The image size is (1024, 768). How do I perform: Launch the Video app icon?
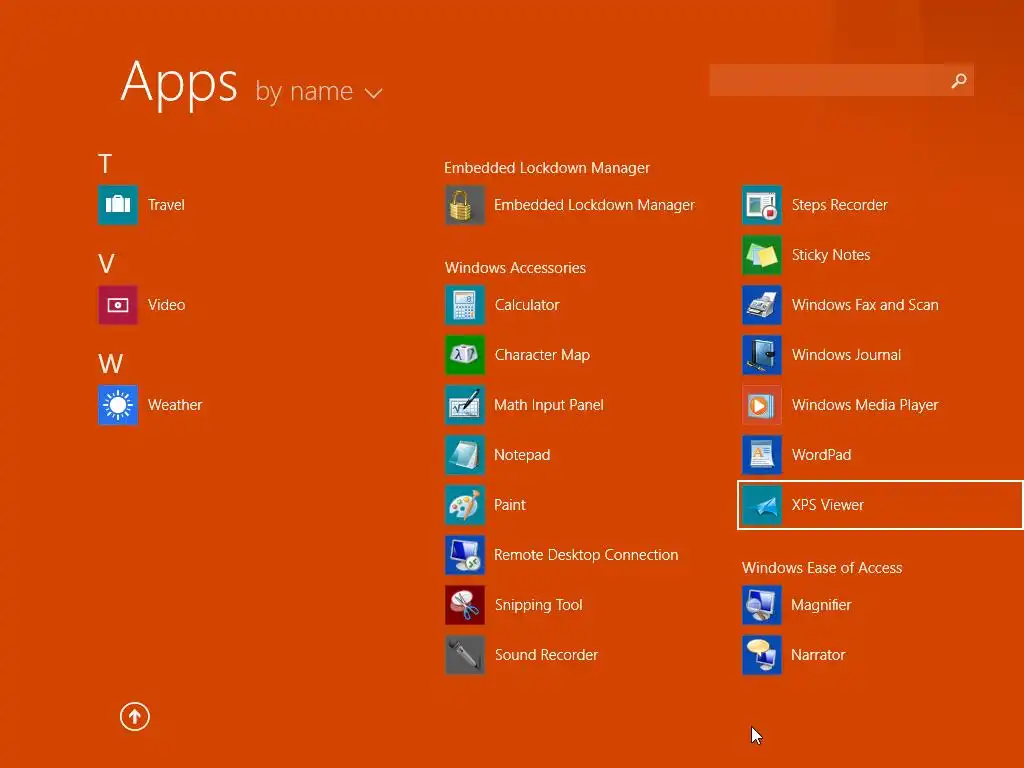pos(118,304)
